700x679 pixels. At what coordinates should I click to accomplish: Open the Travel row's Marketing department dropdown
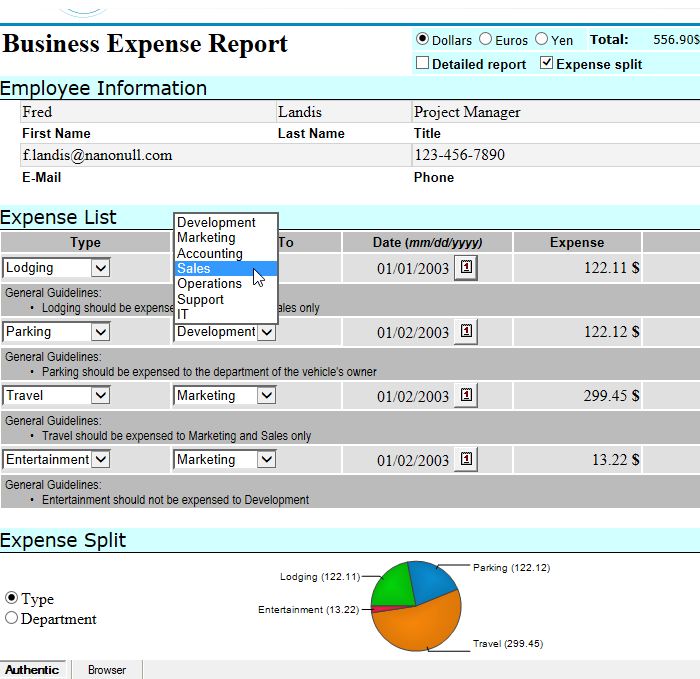click(x=265, y=396)
